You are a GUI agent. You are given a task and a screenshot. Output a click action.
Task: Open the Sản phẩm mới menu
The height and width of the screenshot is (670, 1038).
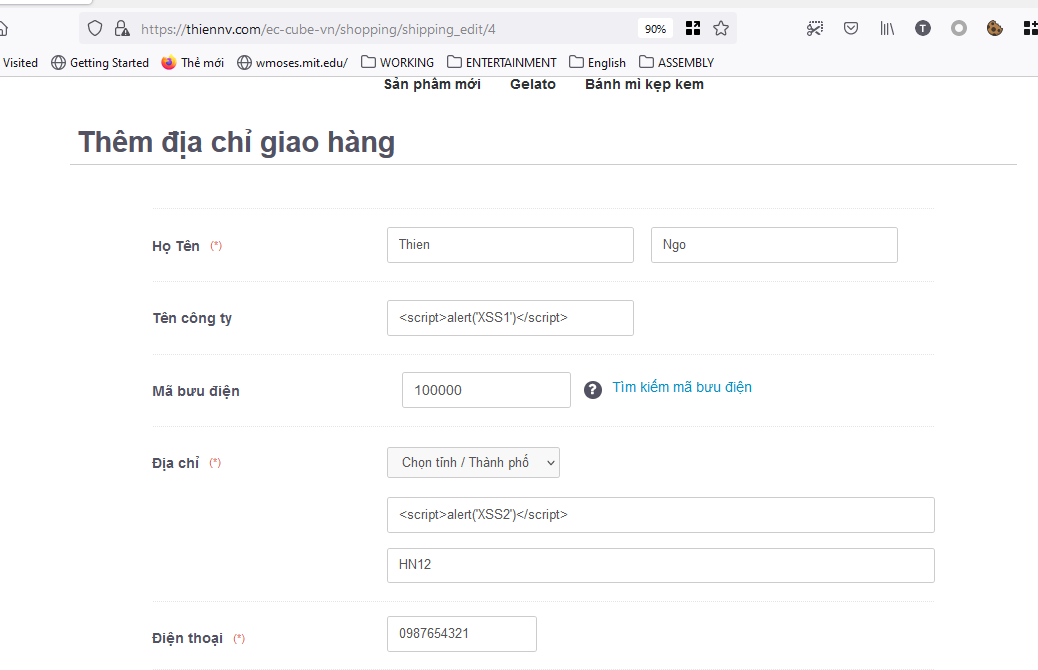pyautogui.click(x=432, y=84)
